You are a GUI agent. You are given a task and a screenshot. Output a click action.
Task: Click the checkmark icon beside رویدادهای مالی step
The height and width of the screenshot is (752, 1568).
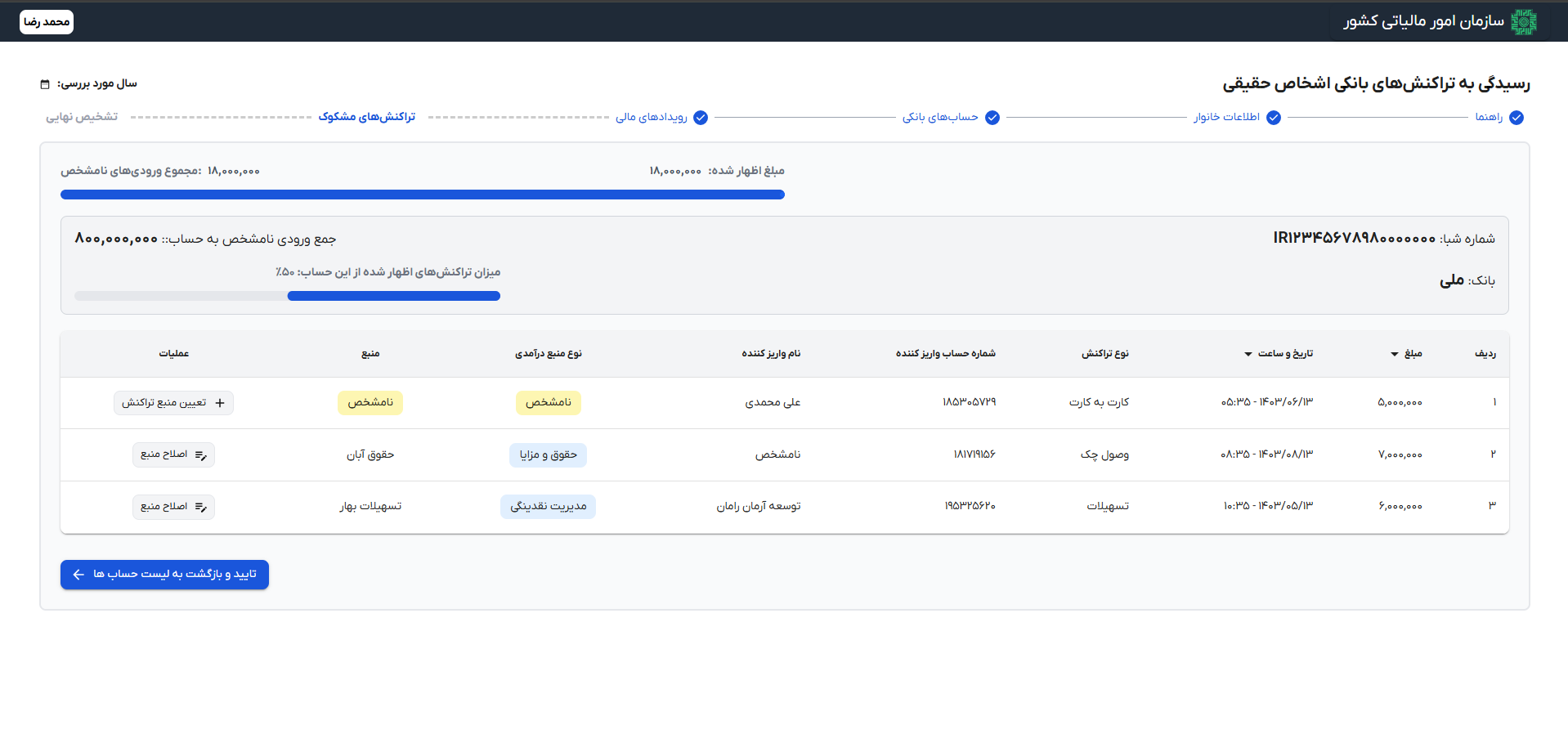701,118
